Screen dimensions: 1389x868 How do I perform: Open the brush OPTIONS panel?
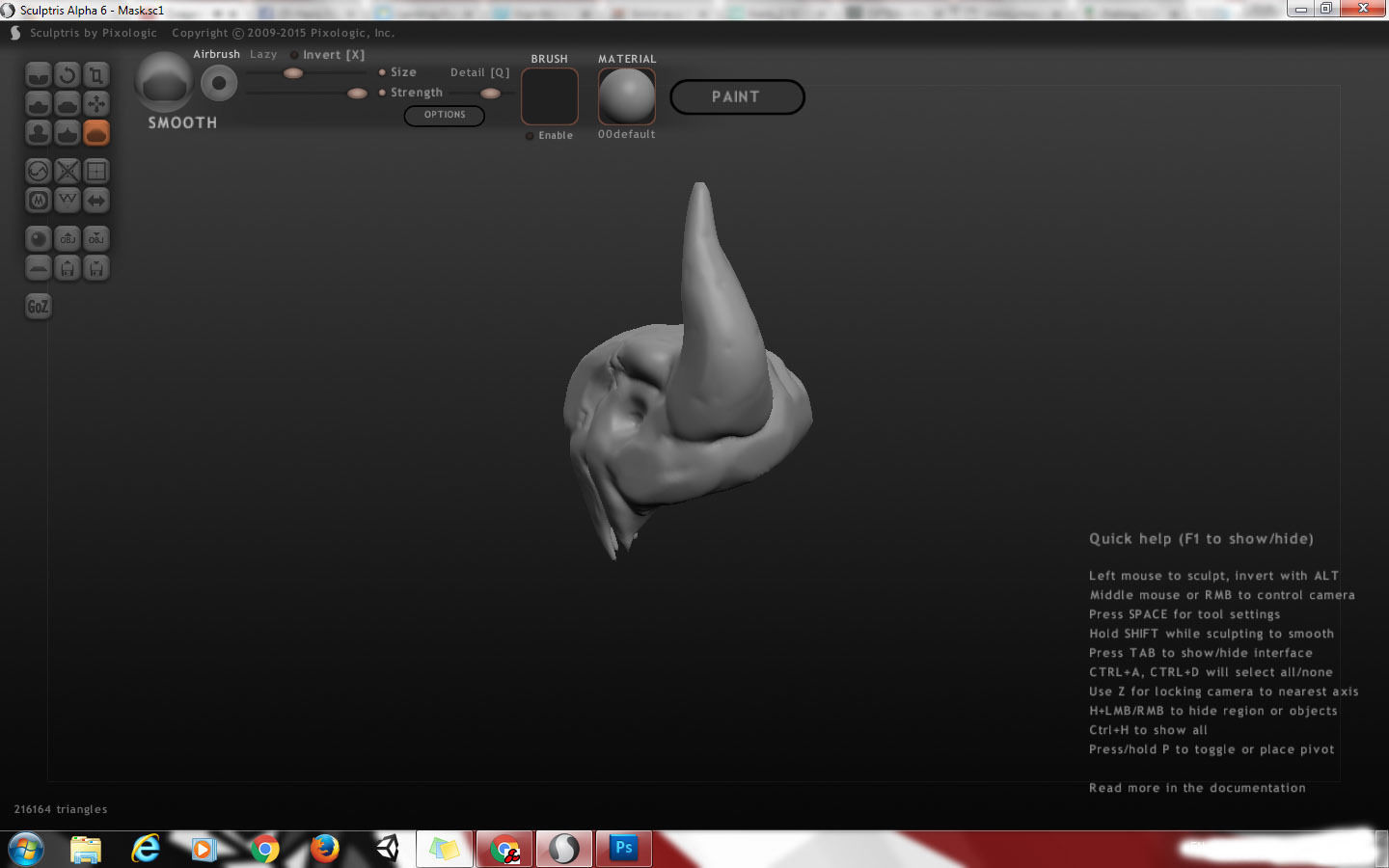tap(445, 115)
